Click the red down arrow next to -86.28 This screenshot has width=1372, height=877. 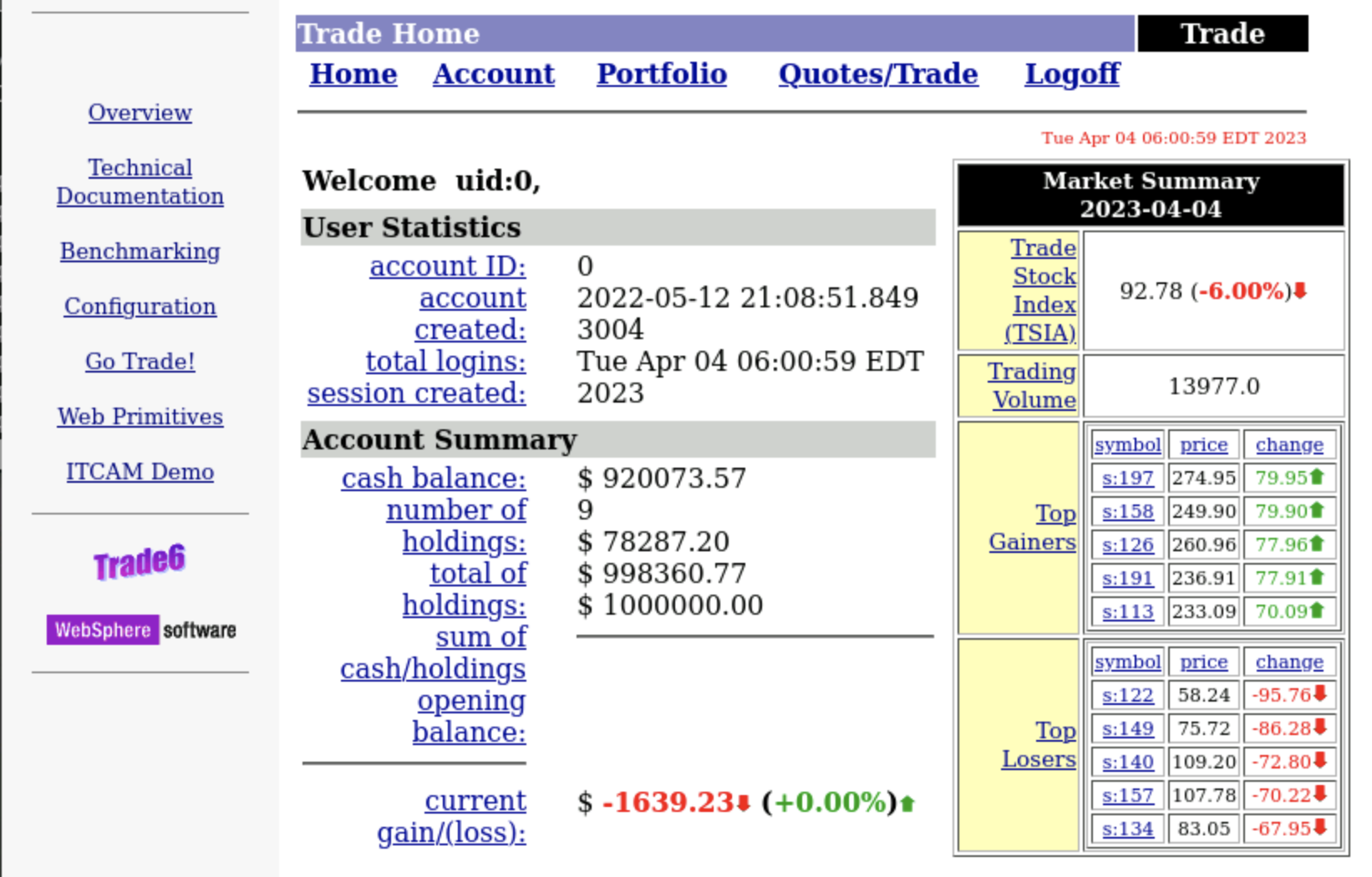1320,727
